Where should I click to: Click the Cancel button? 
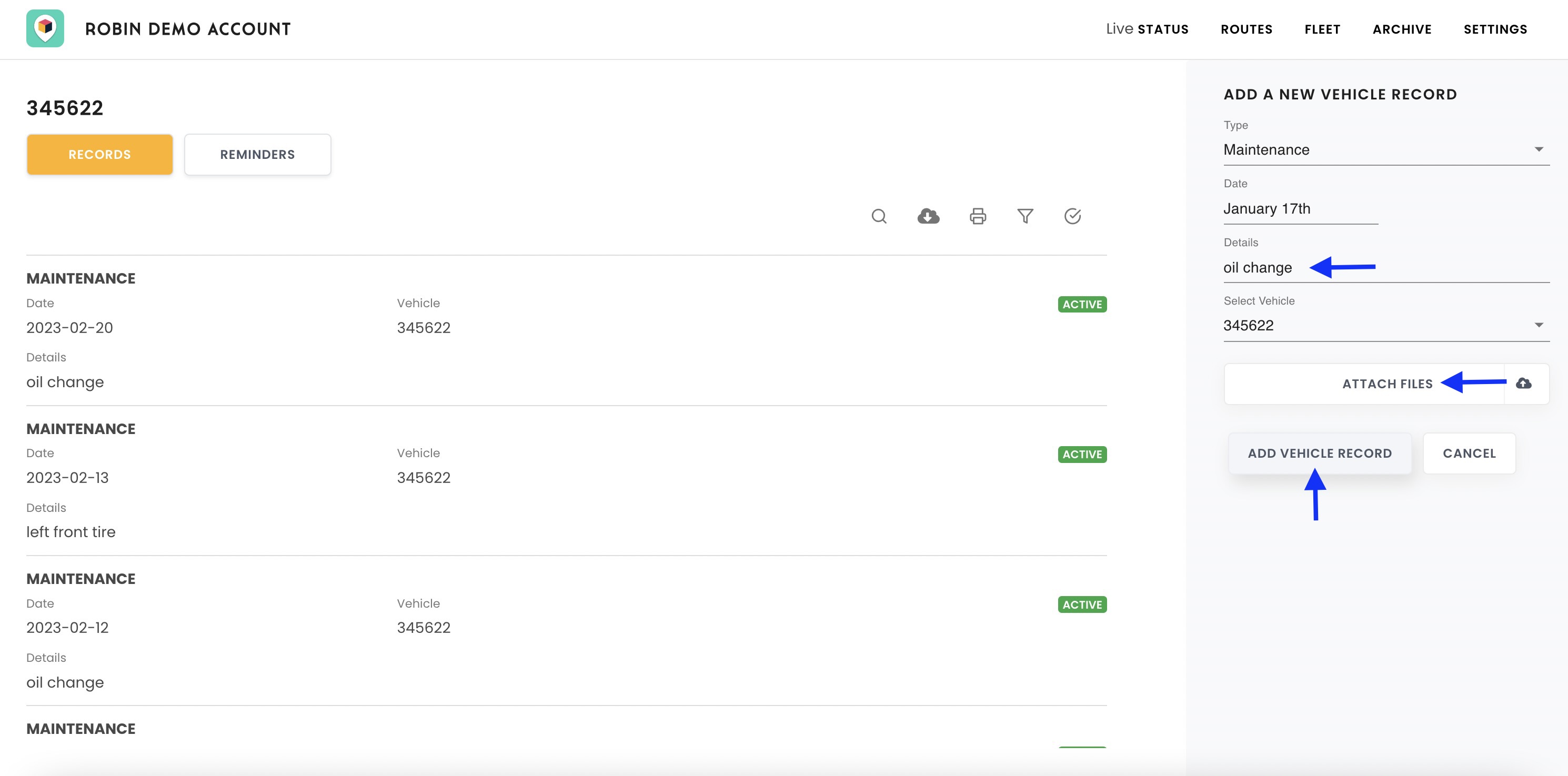[x=1469, y=453]
